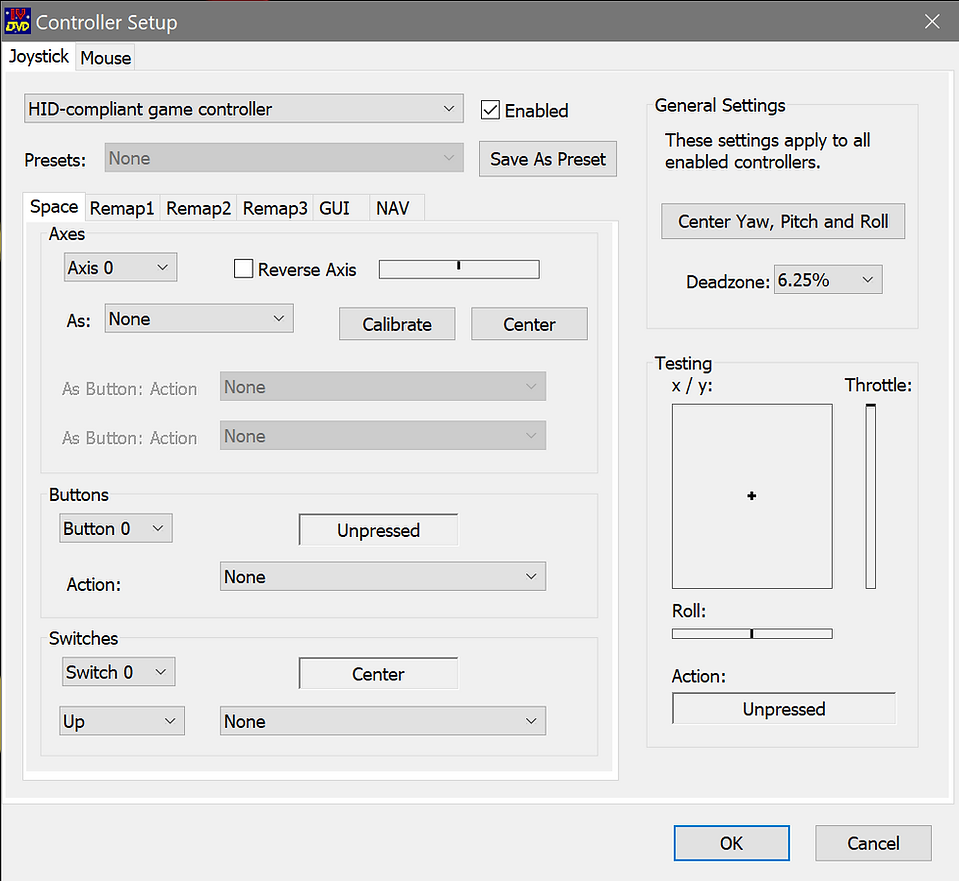
Task: Open the HID-compliant game controller dropdown
Action: click(x=243, y=109)
